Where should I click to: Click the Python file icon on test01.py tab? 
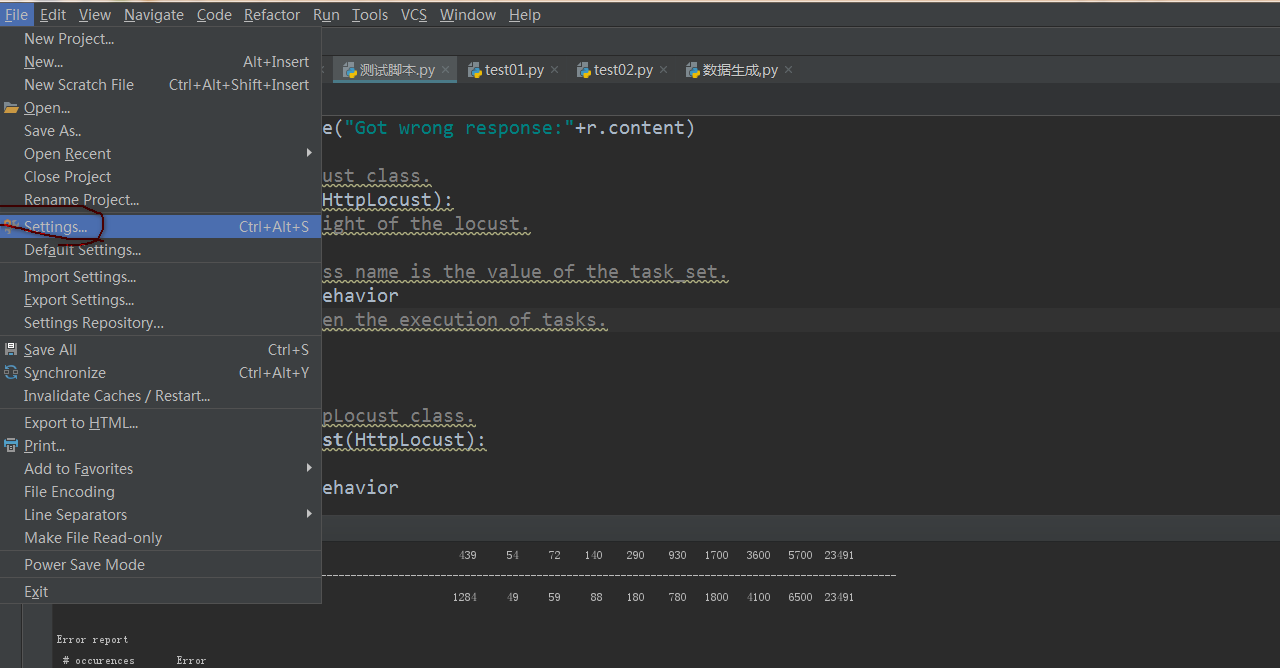pos(474,70)
